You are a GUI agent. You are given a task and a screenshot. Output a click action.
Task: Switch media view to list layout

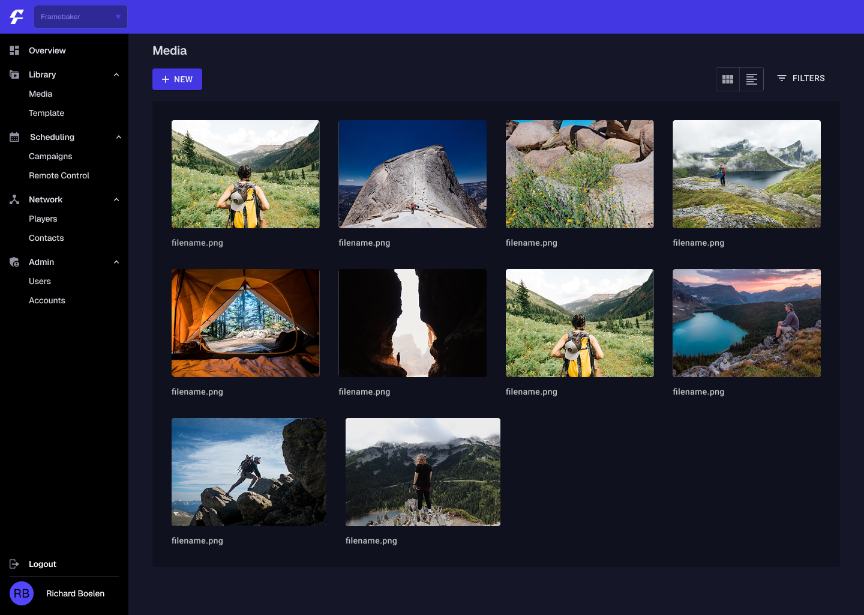[x=750, y=78]
